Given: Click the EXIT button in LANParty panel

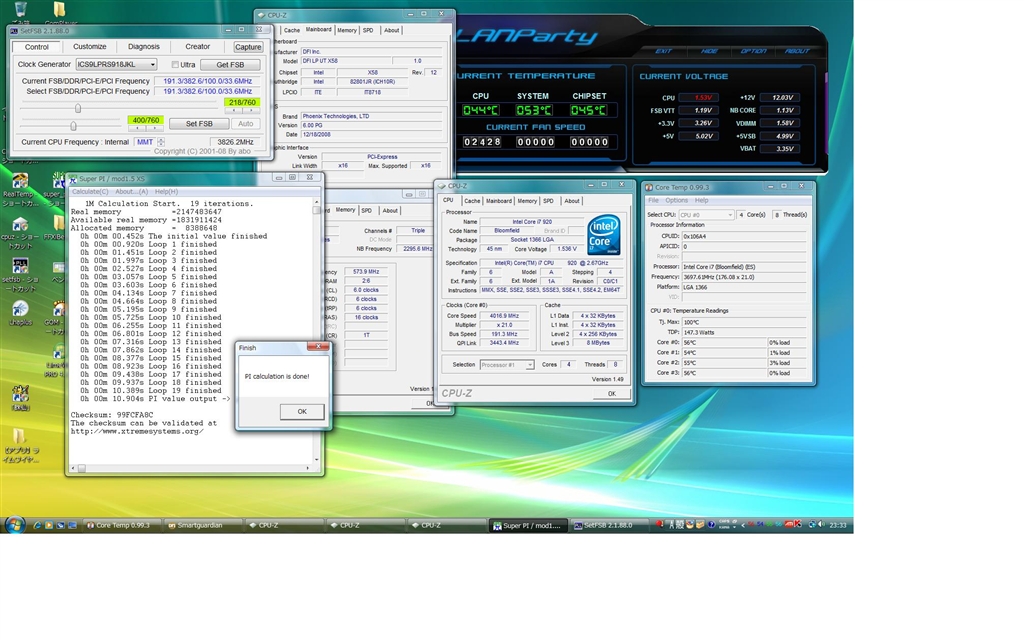Looking at the screenshot, I should pyautogui.click(x=663, y=51).
